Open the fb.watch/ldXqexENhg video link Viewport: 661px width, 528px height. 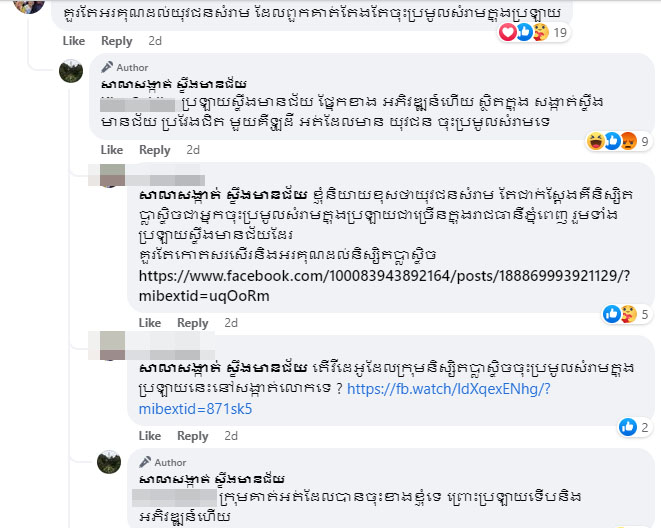point(344,399)
